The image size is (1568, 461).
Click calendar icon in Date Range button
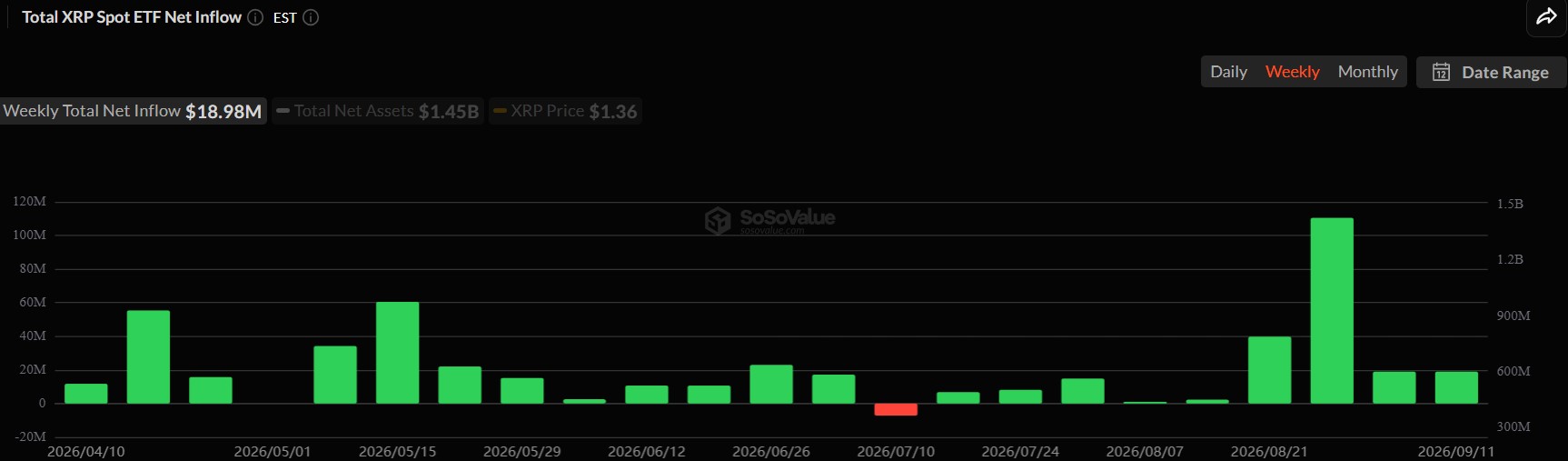[1441, 72]
